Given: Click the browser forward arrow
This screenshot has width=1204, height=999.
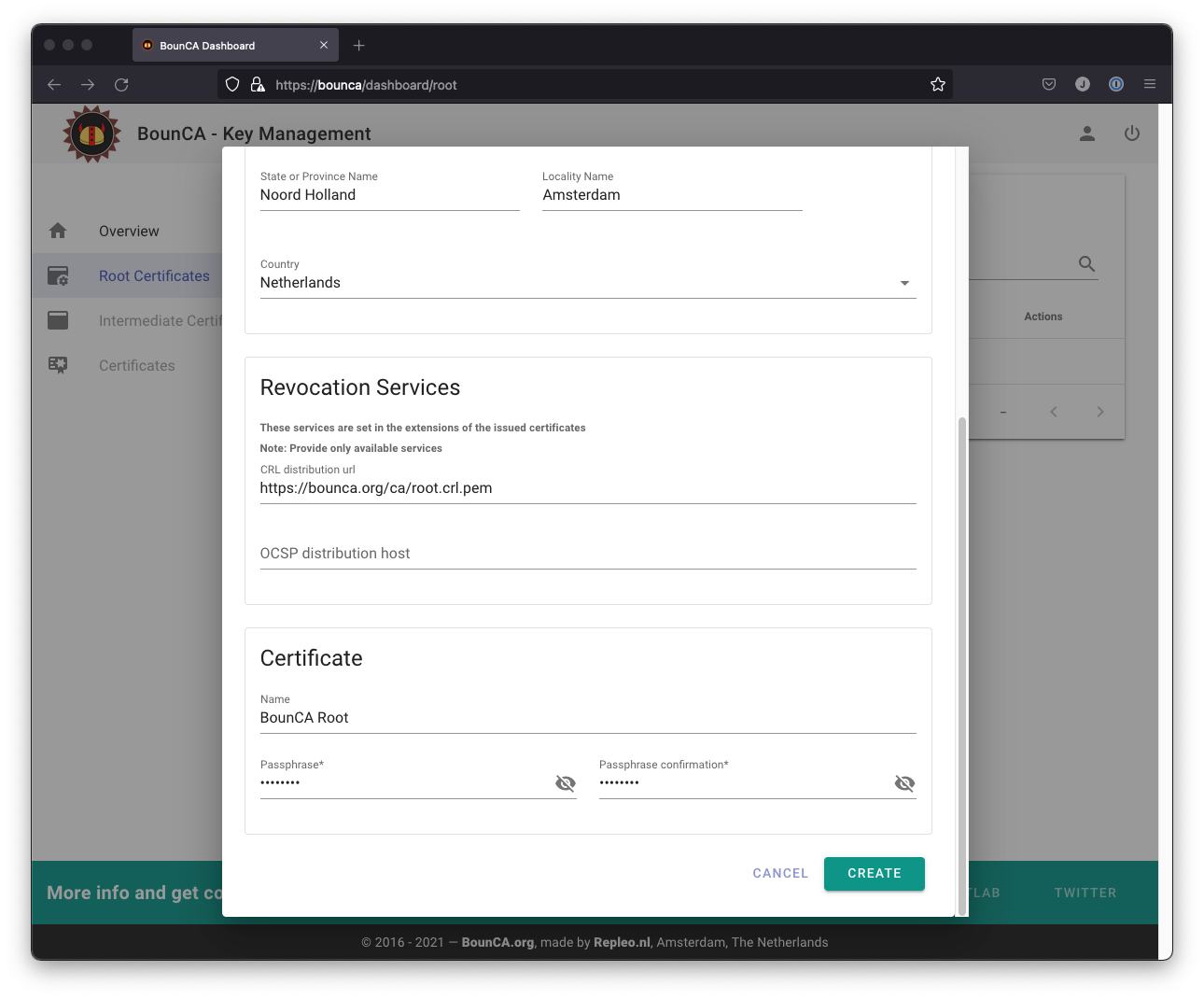Looking at the screenshot, I should point(88,84).
